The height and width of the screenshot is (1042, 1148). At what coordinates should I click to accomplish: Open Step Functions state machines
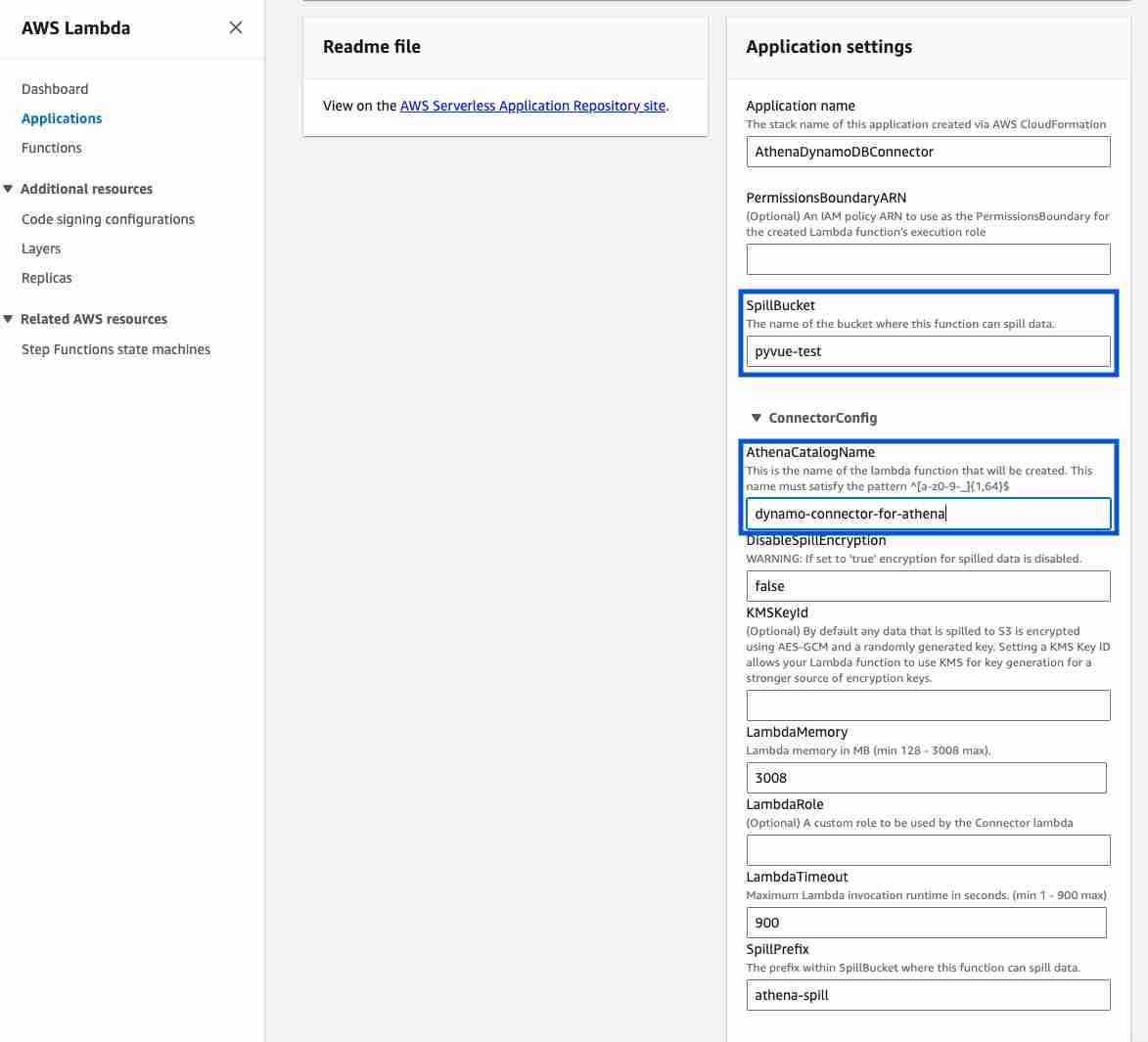coord(115,349)
